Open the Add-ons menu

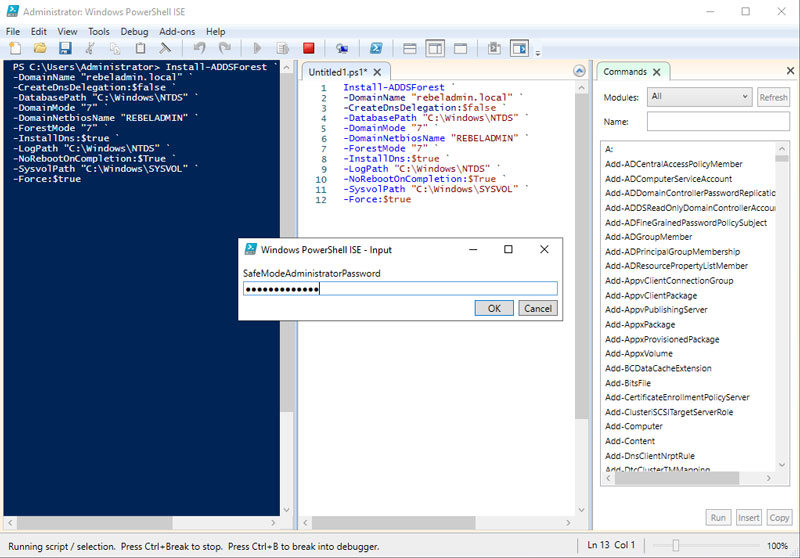tap(177, 32)
